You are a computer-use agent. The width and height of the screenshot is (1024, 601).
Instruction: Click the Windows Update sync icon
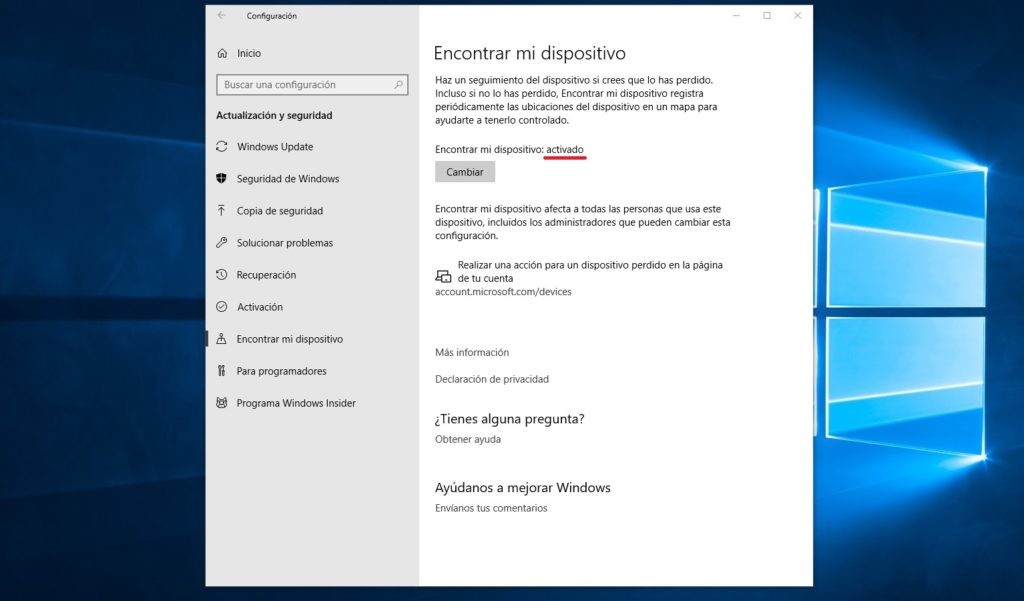(221, 146)
